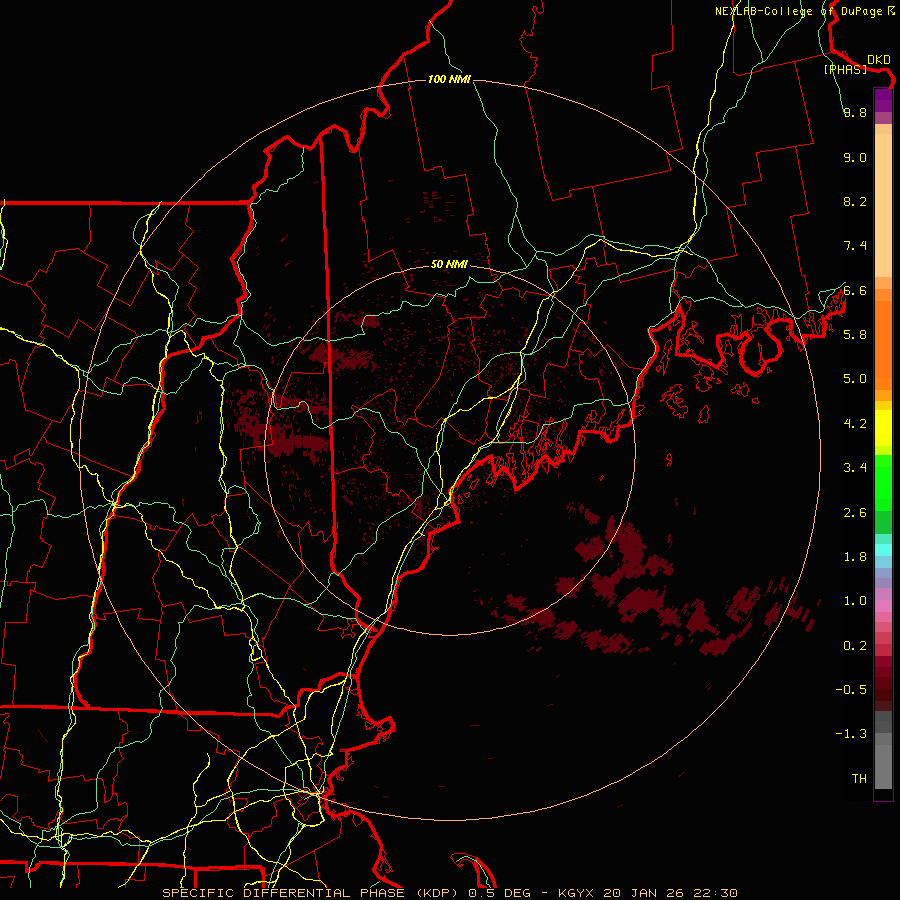Click the 4.2 value on the color scale
900x900 pixels.
855,424
